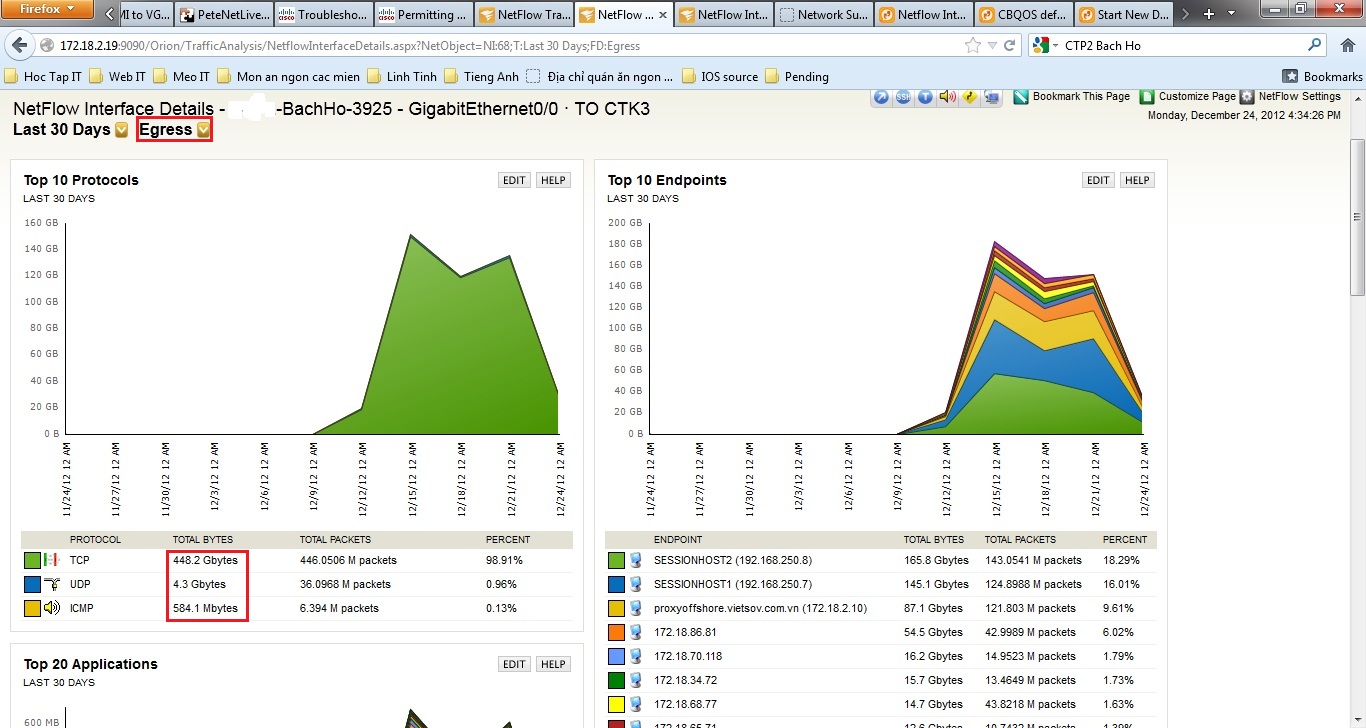Image resolution: width=1366 pixels, height=728 pixels.
Task: Click the computer icon beside SESSIONHOST2
Action: point(636,560)
